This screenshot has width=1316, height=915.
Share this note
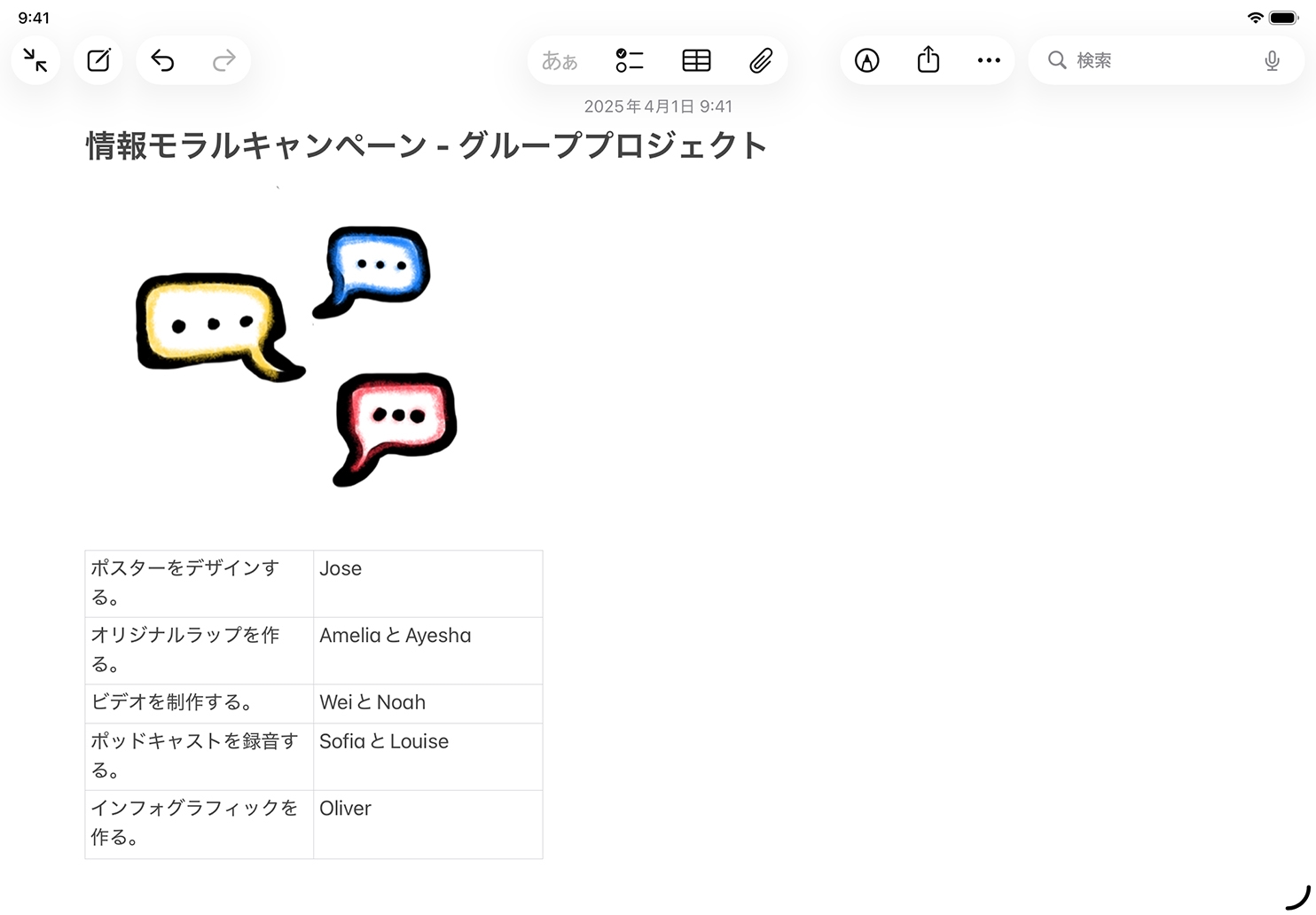[x=928, y=60]
